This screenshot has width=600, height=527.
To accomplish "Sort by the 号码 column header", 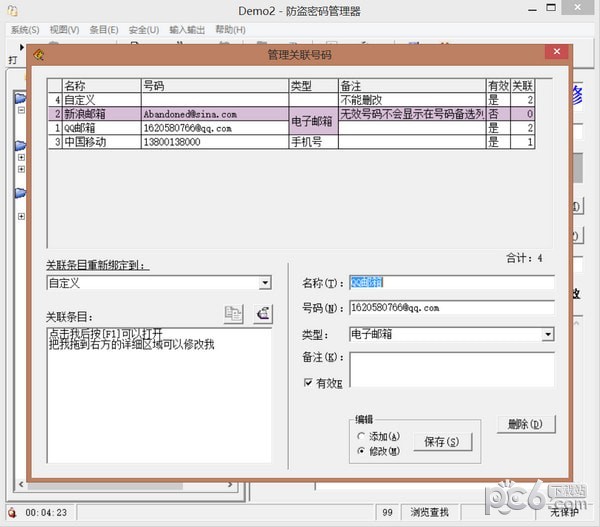I will tap(215, 86).
